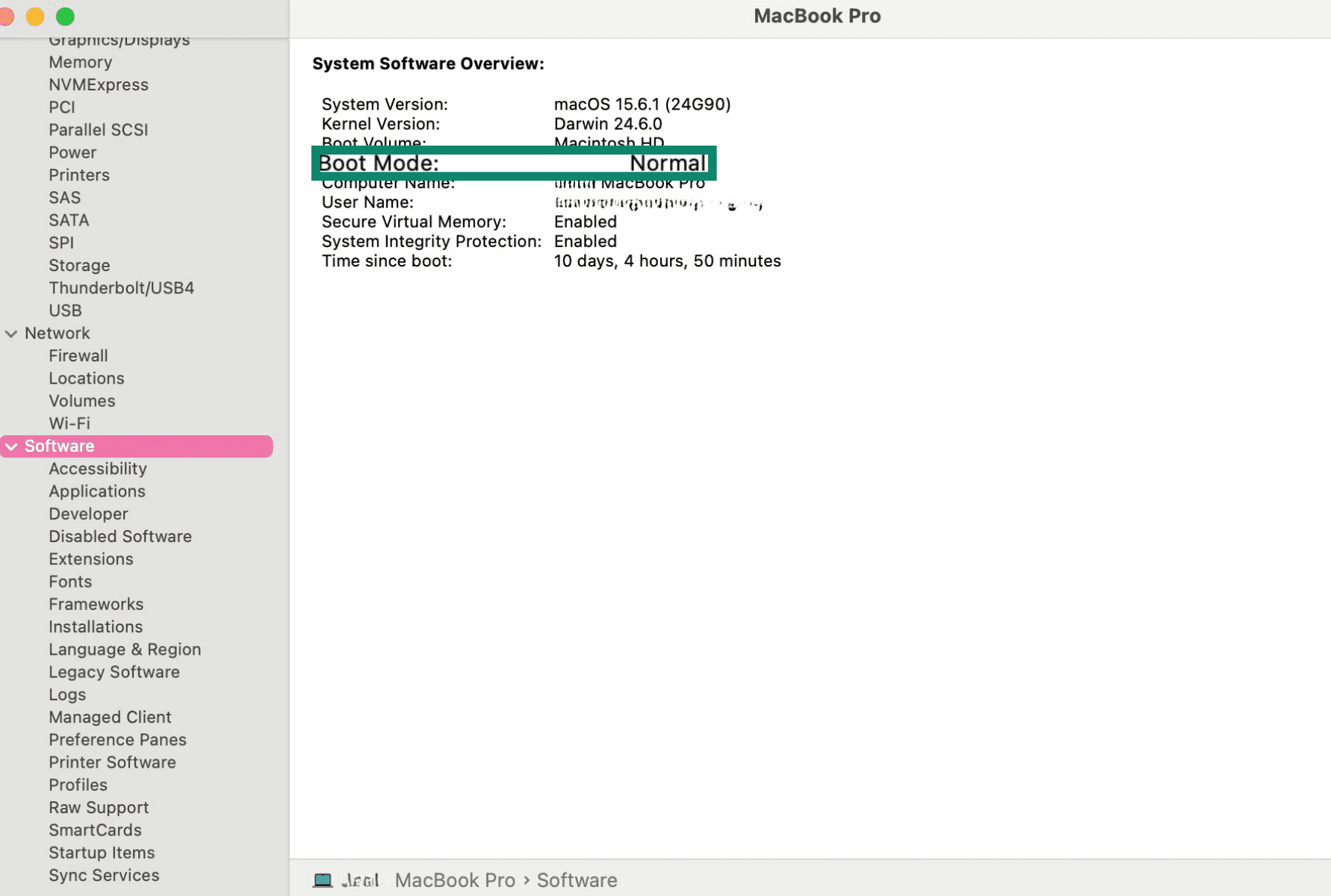This screenshot has width=1331, height=896.
Task: Open Language & Region in the sidebar
Action: click(x=125, y=649)
